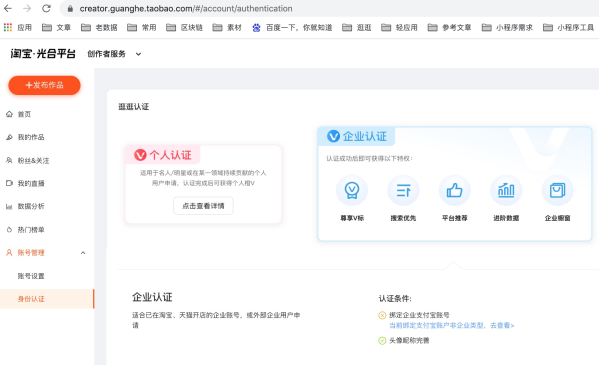The image size is (599, 365).
Task: Open the 百度一下 bookmark
Action: point(292,28)
